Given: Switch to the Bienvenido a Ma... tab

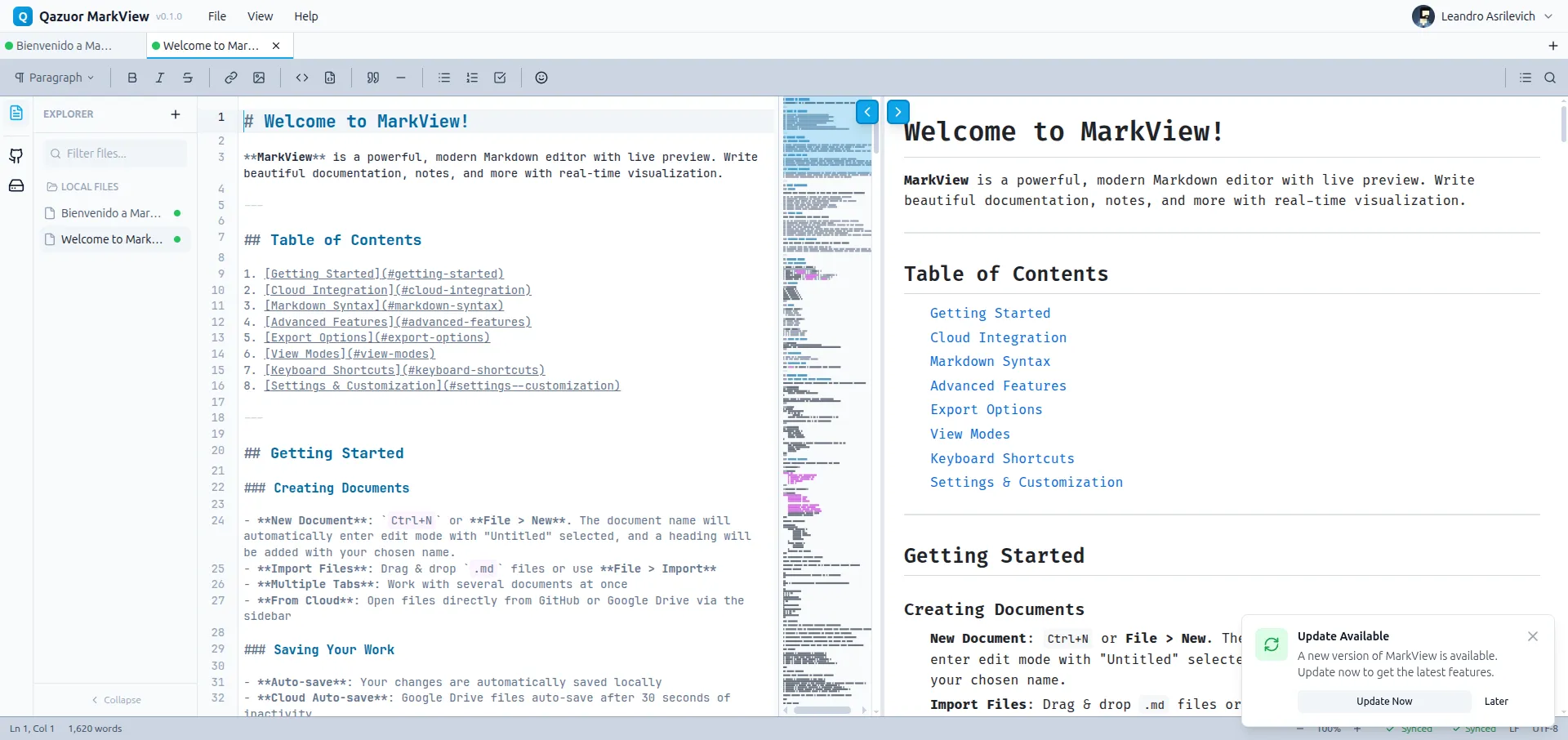Looking at the screenshot, I should [x=65, y=45].
